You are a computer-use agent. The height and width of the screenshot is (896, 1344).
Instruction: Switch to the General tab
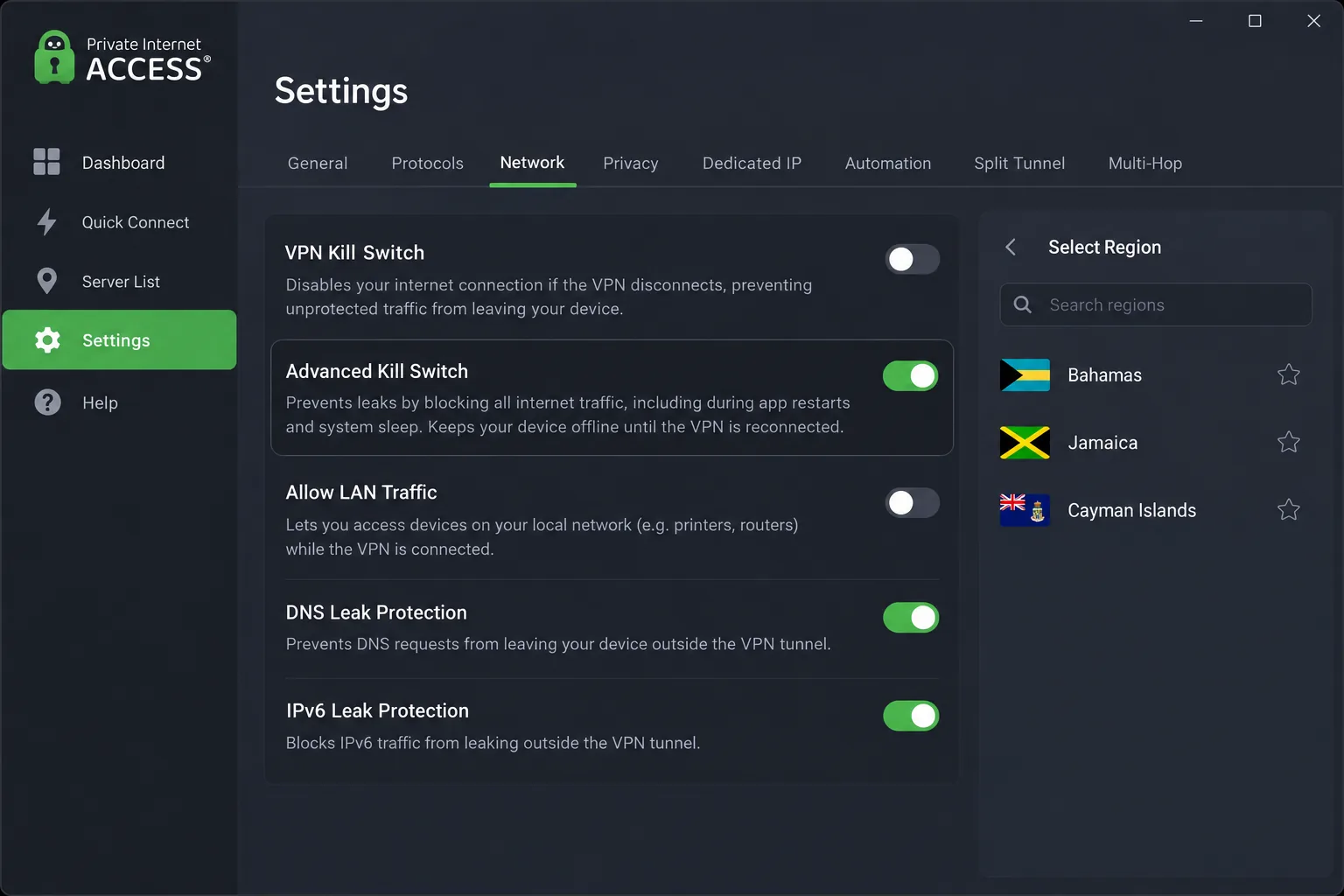click(318, 163)
